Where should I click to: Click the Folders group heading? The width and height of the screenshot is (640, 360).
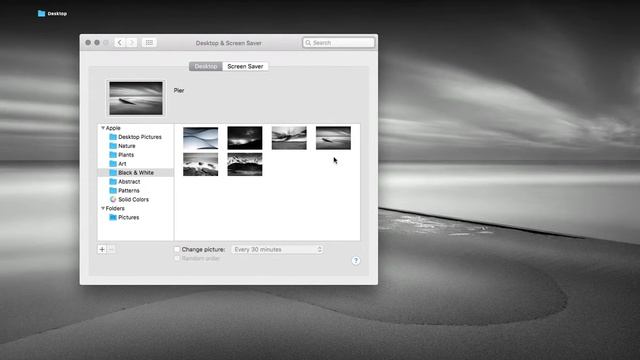coord(115,208)
